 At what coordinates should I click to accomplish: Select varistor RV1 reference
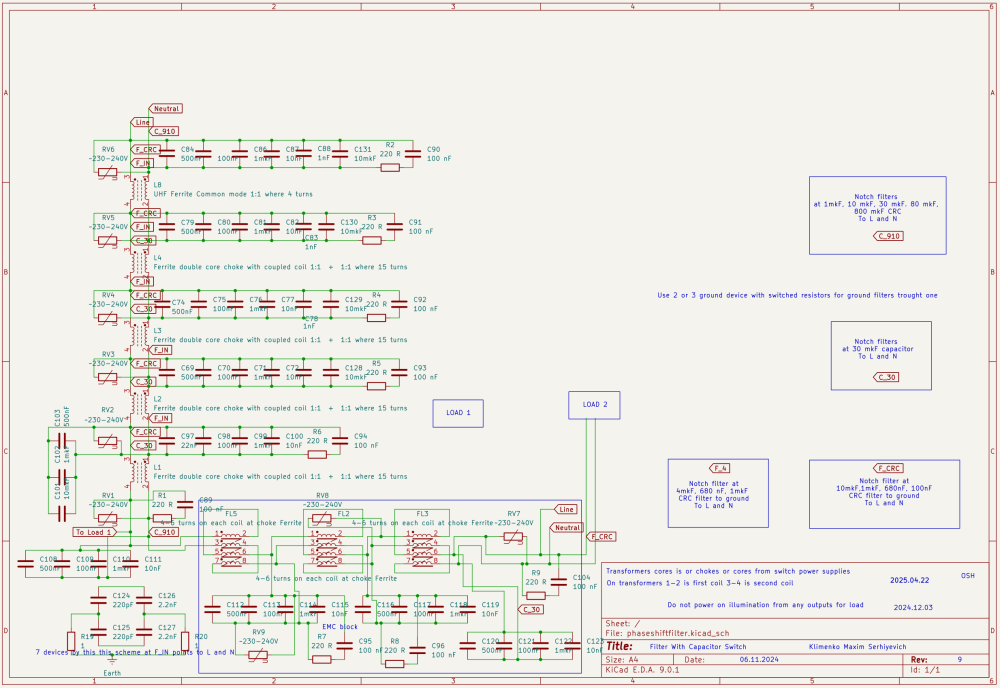click(x=108, y=495)
